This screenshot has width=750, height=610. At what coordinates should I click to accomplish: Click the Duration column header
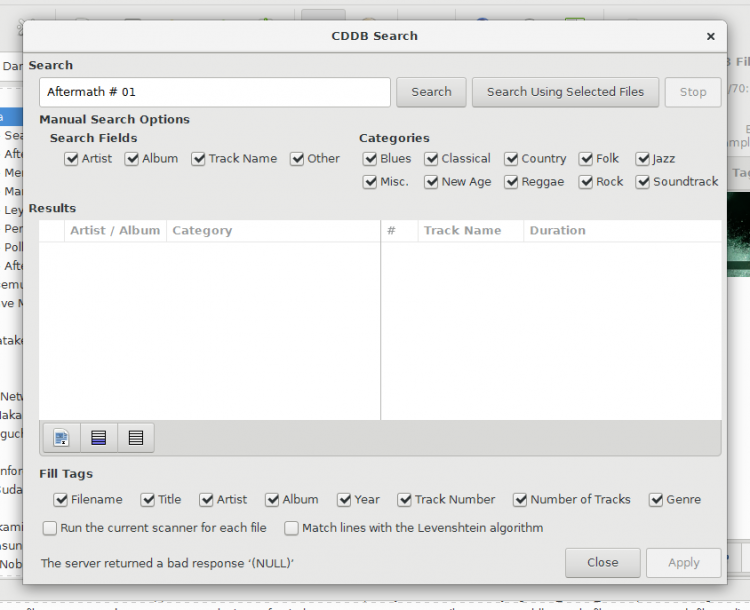point(622,231)
